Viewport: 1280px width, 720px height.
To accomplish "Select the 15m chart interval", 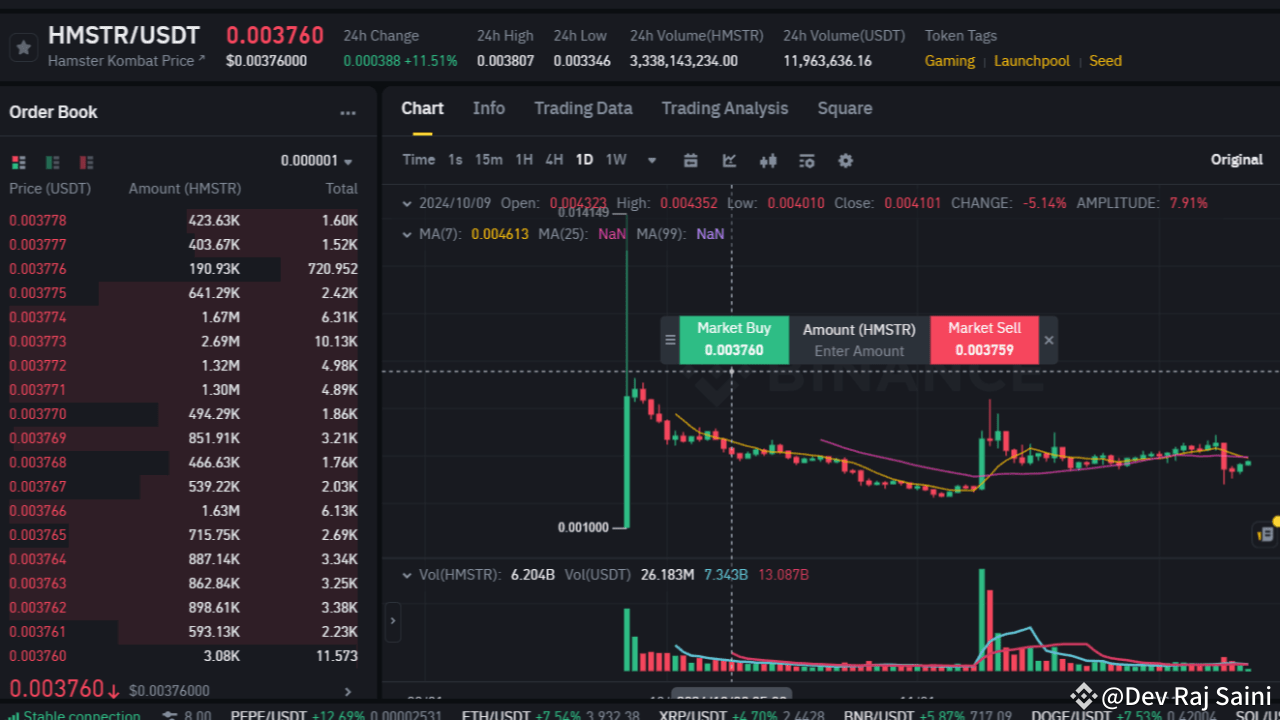I will point(489,160).
